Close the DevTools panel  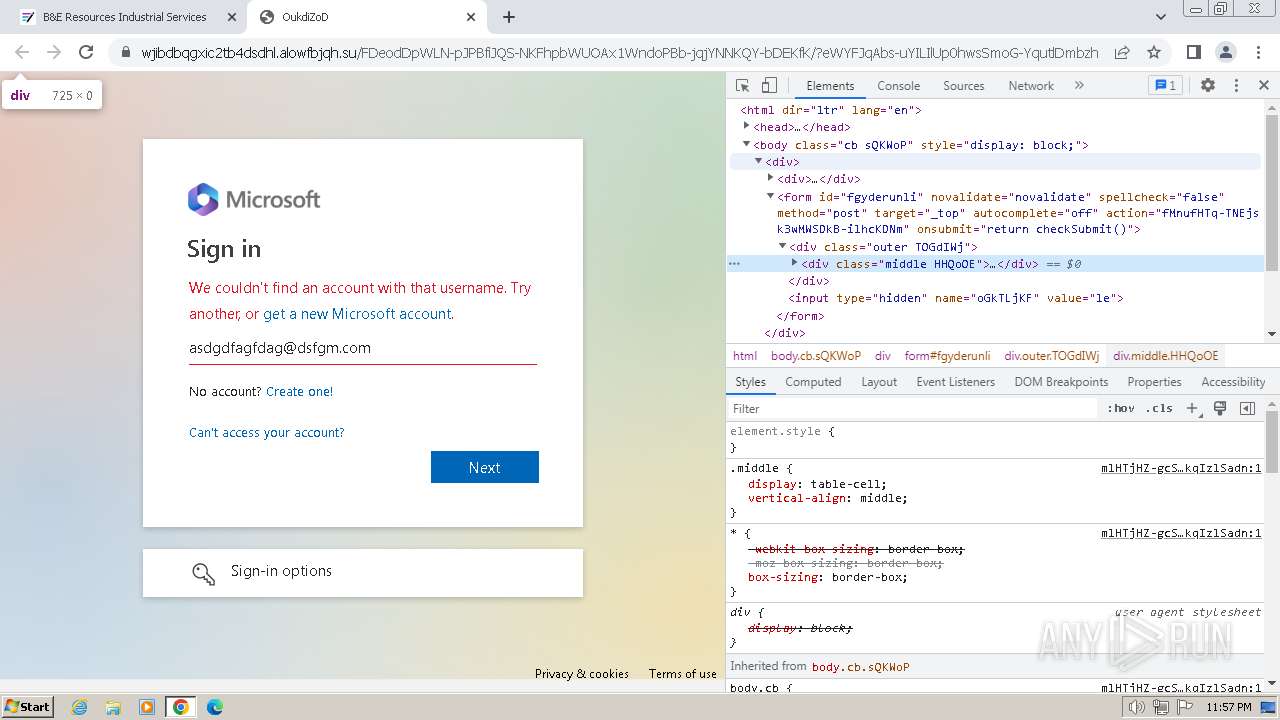tap(1264, 86)
